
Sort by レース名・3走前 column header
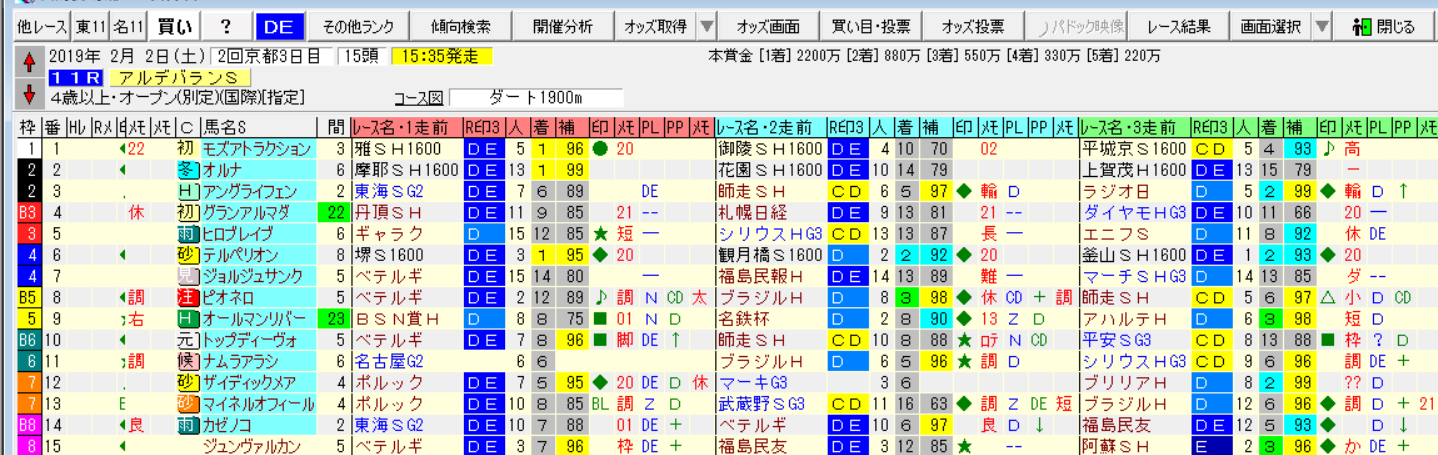[x=1135, y=127]
